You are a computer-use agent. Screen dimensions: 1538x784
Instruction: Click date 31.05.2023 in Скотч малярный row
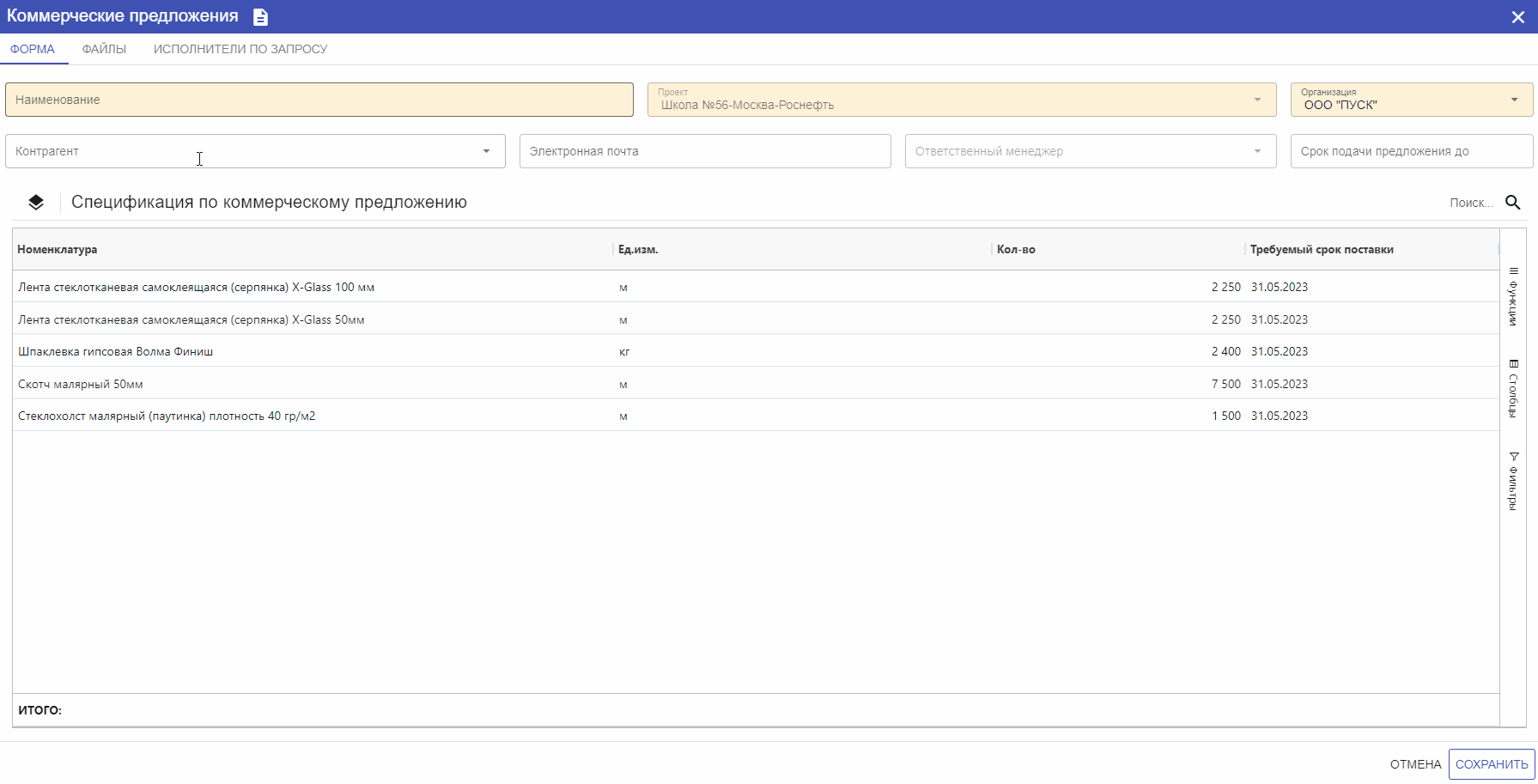[x=1280, y=384]
